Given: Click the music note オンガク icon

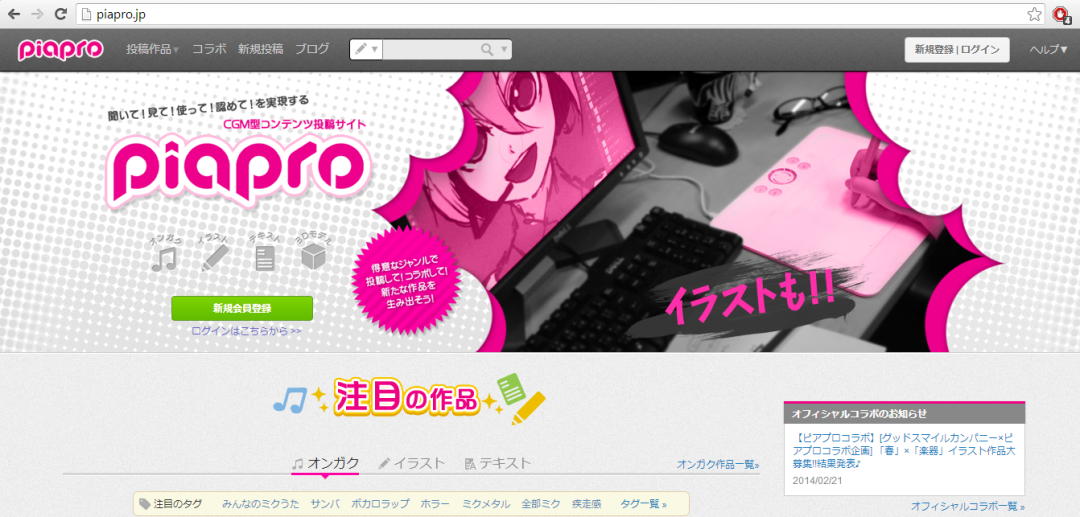Looking at the screenshot, I should click(163, 258).
